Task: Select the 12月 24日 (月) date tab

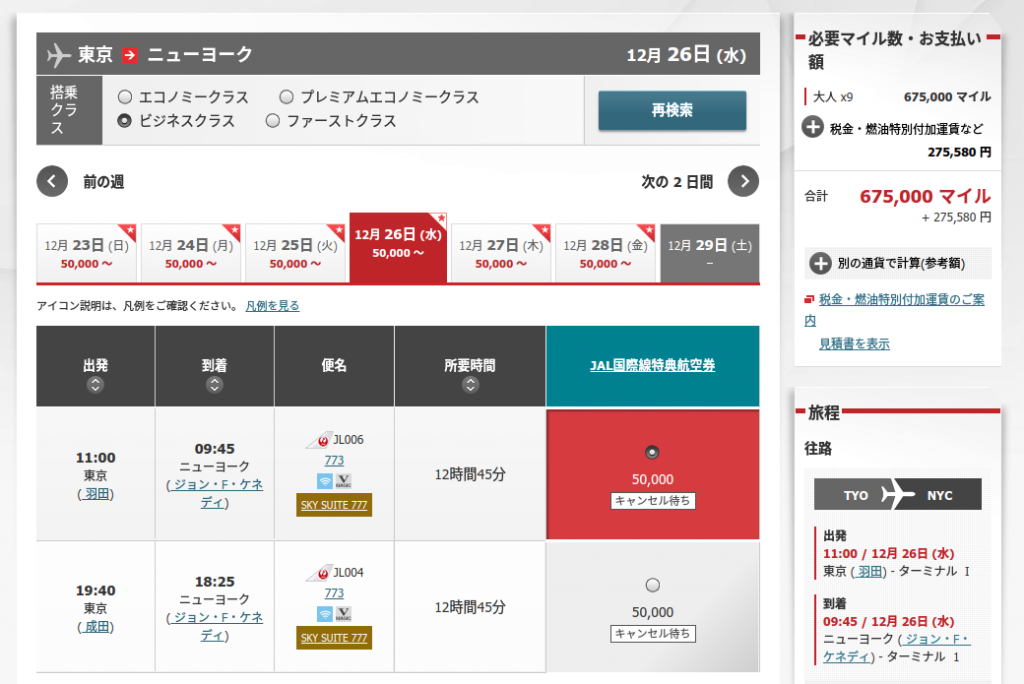Action: pos(191,253)
